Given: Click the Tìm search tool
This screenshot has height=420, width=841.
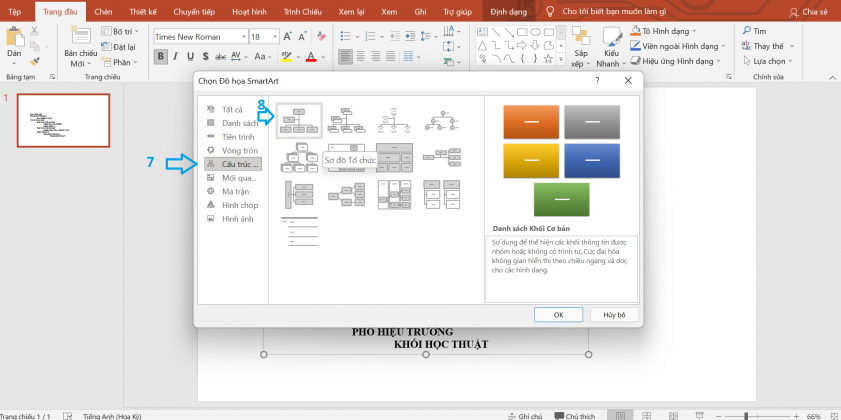Looking at the screenshot, I should point(760,31).
